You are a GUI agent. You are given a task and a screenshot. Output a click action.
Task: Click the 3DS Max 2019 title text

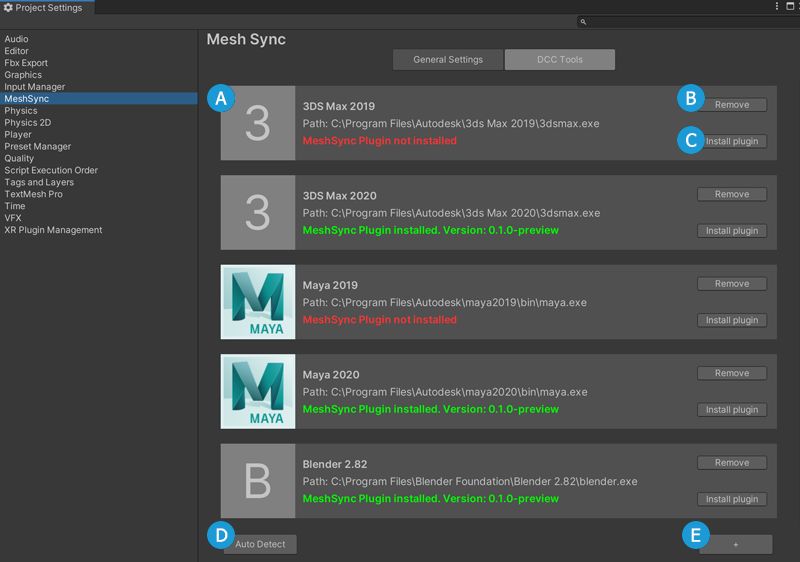339,106
